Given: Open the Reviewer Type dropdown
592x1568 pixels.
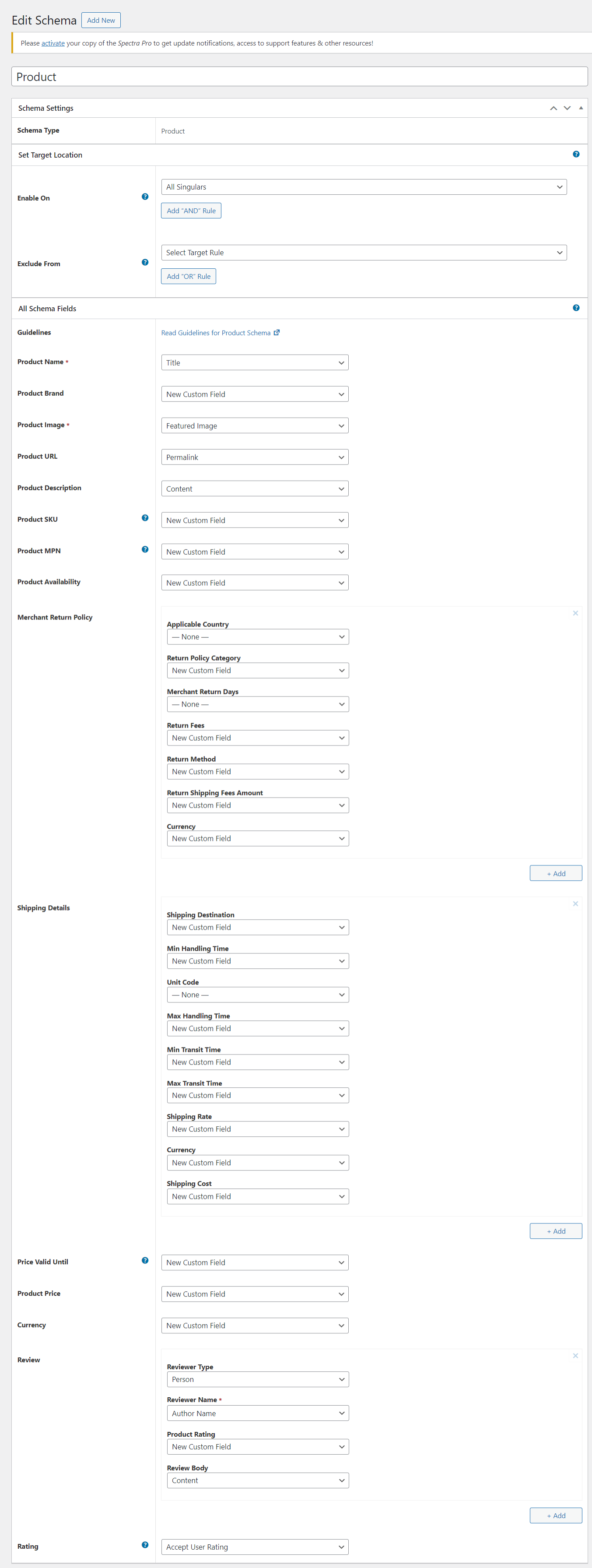Looking at the screenshot, I should (x=257, y=1379).
